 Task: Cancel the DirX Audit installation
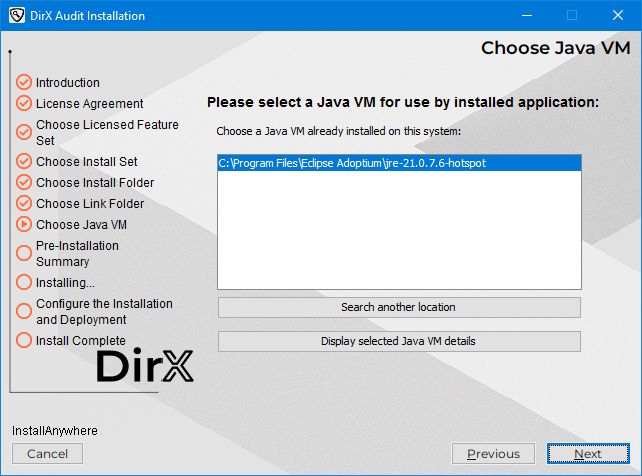[47, 454]
